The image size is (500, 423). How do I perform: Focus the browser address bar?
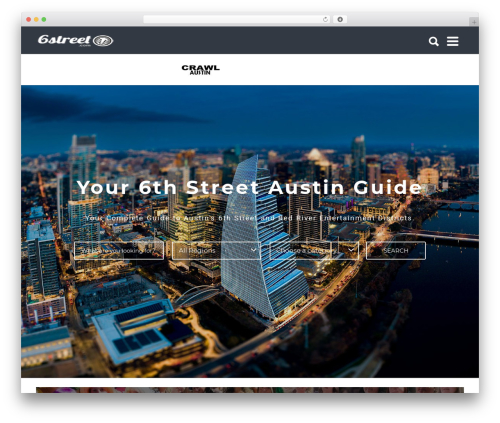click(237, 19)
